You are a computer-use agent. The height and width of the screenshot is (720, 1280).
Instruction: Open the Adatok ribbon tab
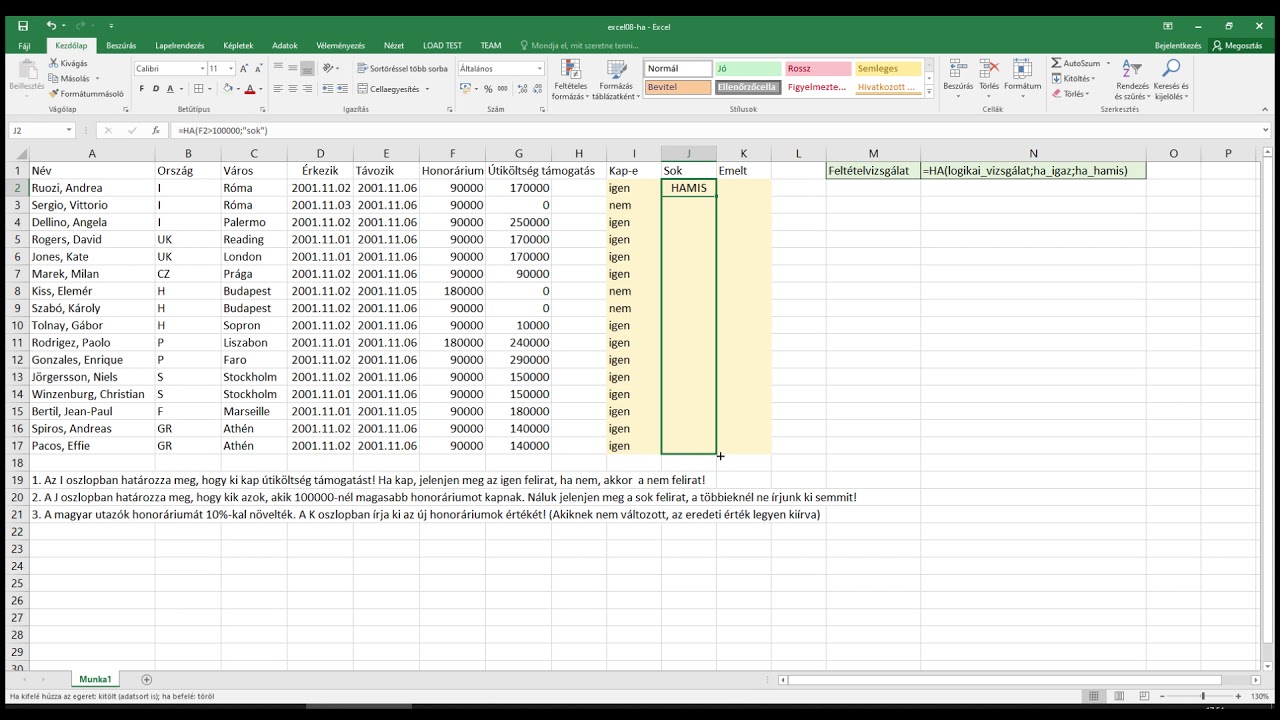pos(285,45)
